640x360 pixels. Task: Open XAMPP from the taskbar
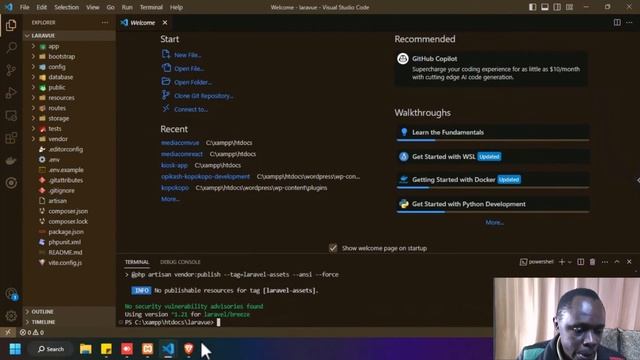click(x=147, y=349)
